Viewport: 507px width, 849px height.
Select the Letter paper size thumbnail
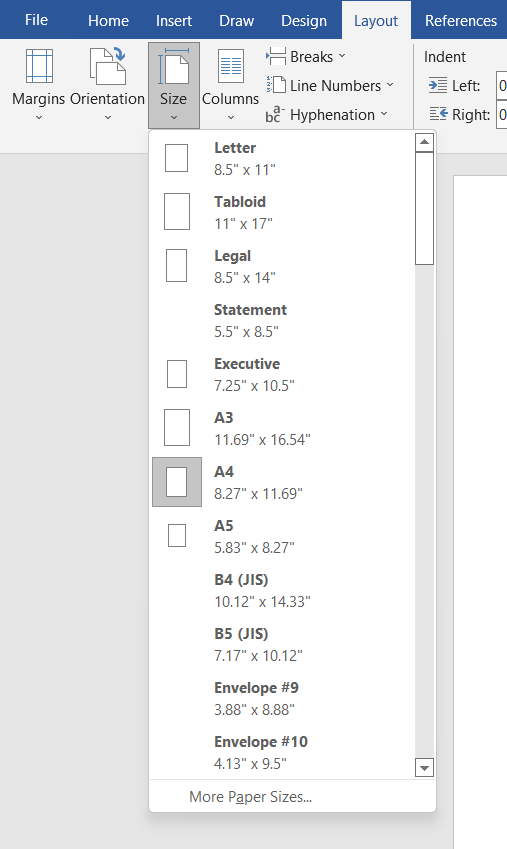click(x=177, y=158)
